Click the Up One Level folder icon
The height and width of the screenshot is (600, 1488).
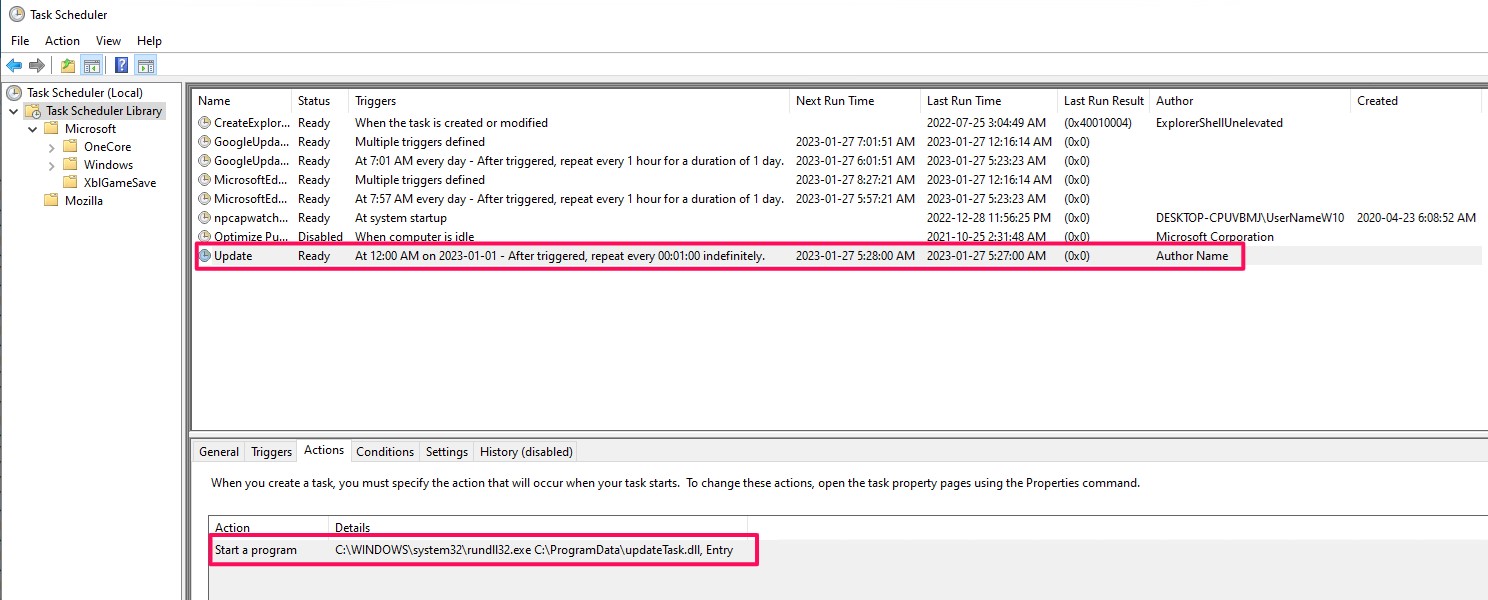tap(67, 66)
